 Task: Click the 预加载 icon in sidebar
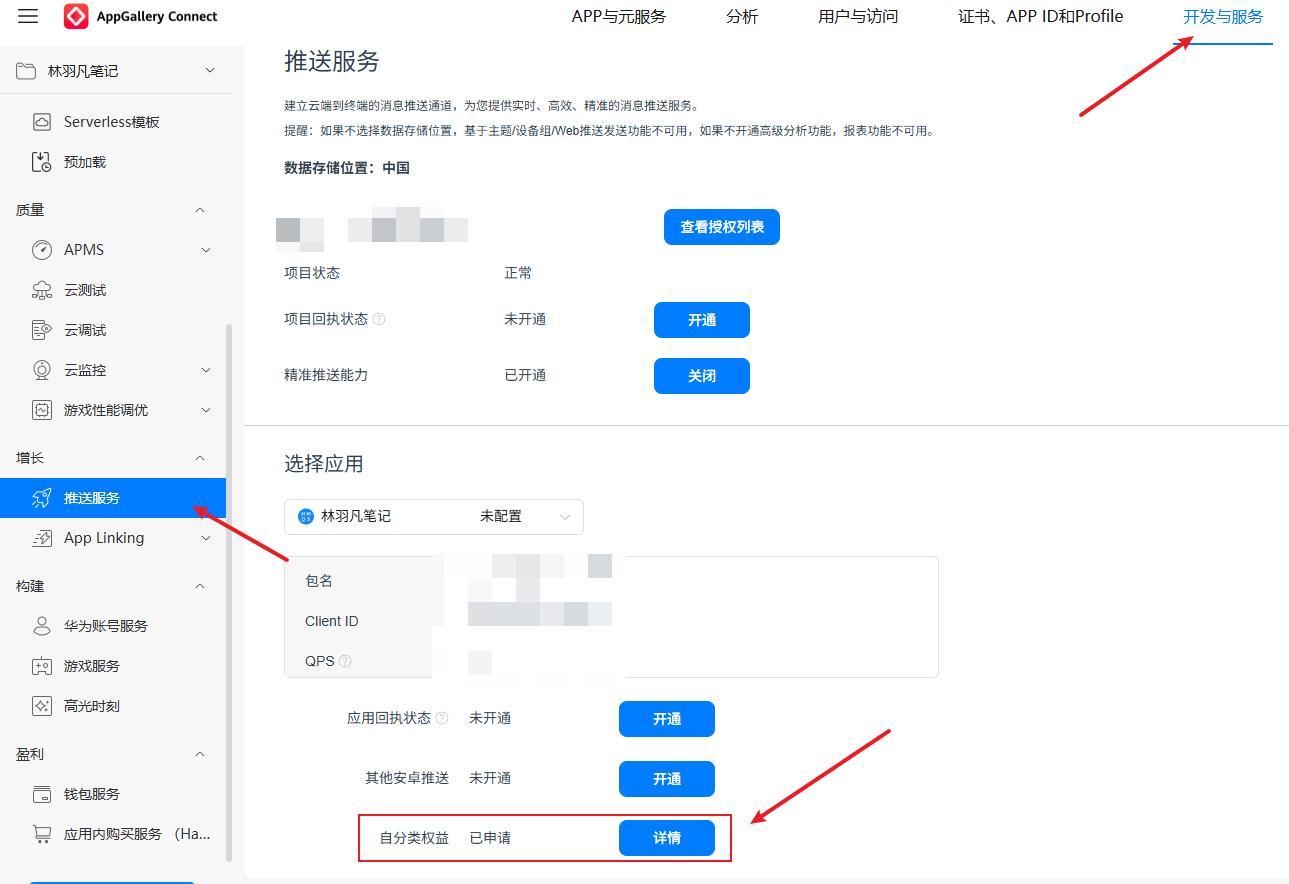[42, 162]
